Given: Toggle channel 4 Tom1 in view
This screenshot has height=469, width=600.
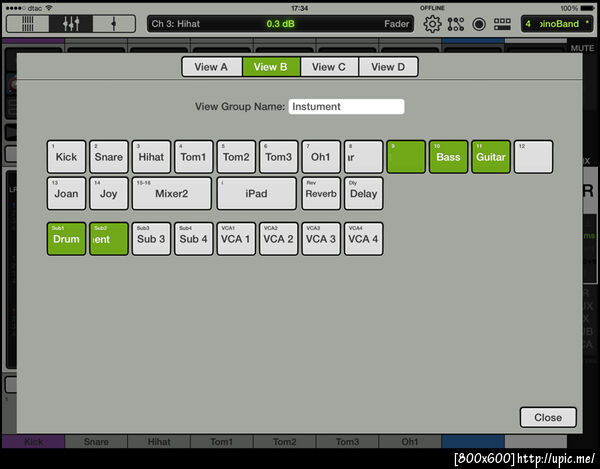Looking at the screenshot, I should [x=194, y=157].
